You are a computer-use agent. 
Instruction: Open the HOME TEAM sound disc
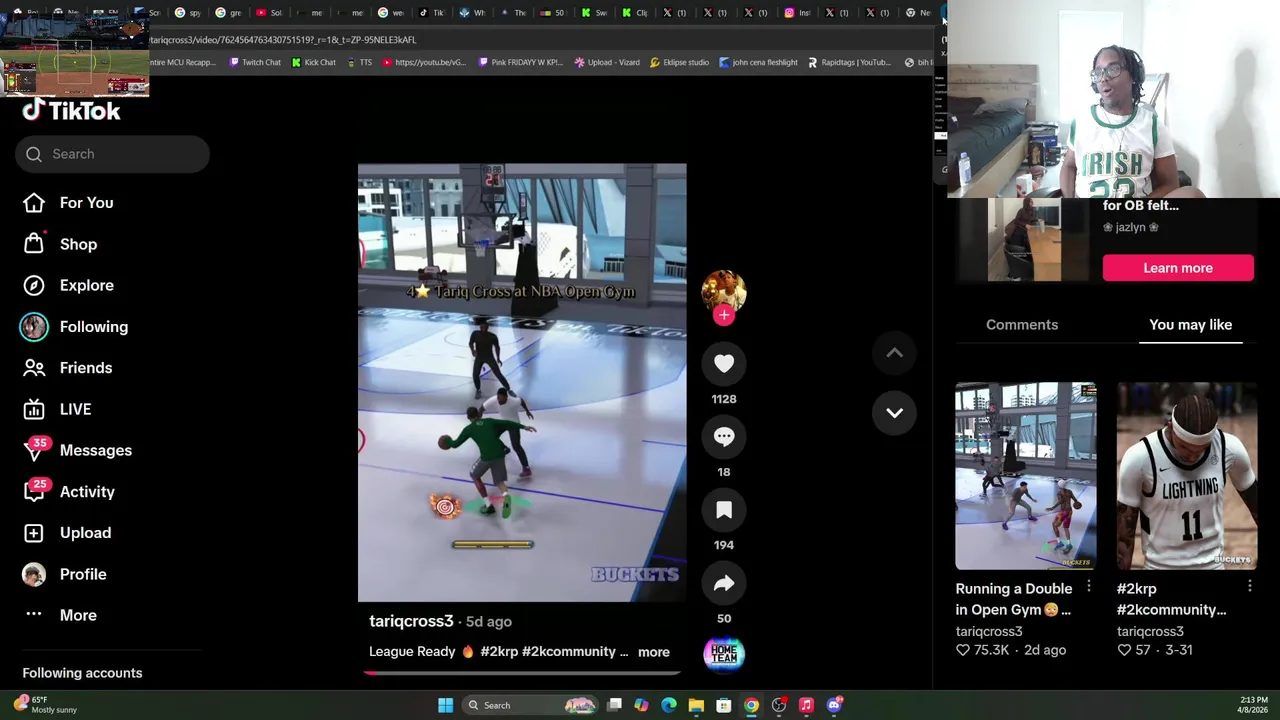724,653
